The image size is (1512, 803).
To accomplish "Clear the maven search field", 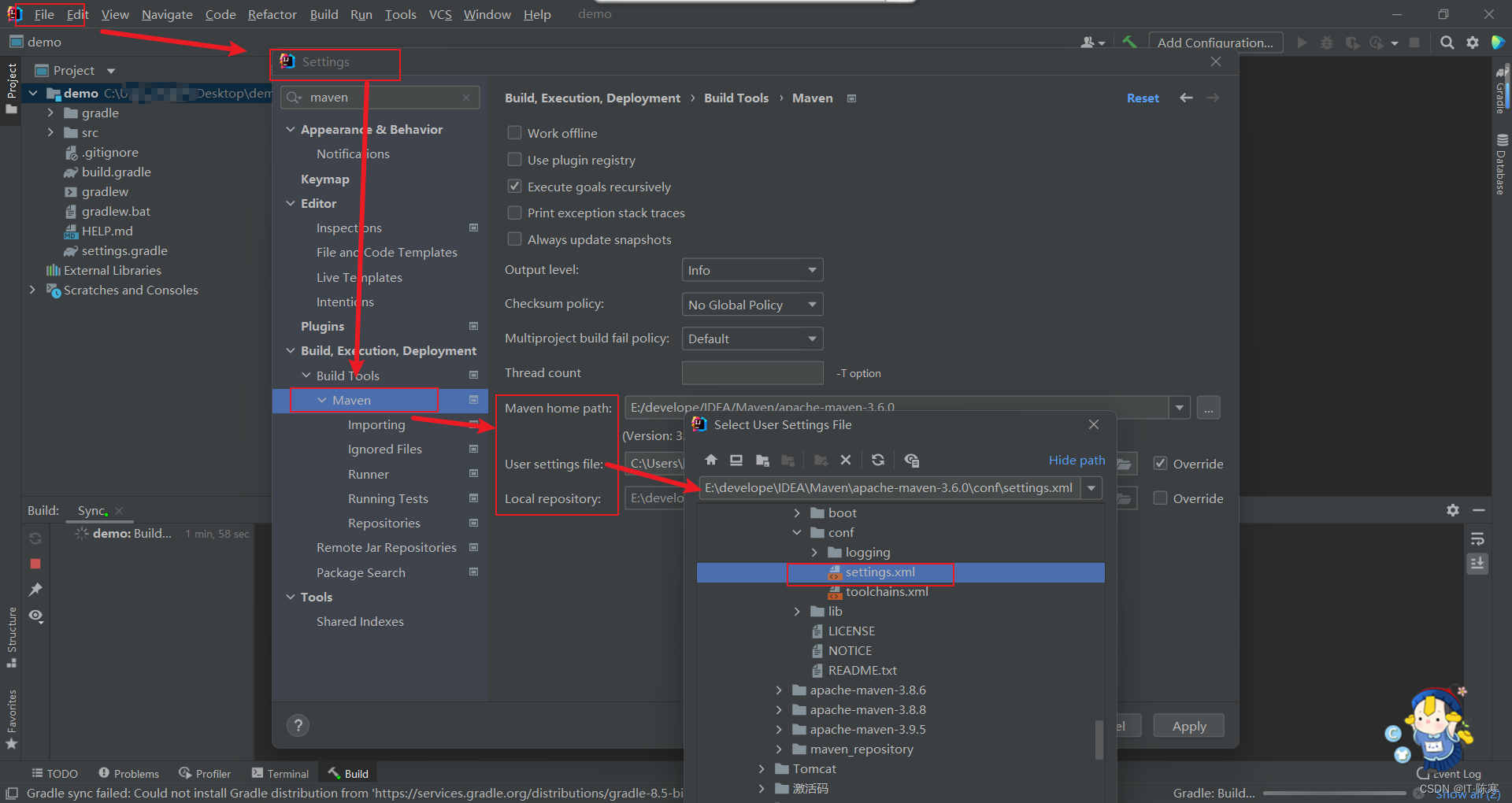I will click(466, 98).
